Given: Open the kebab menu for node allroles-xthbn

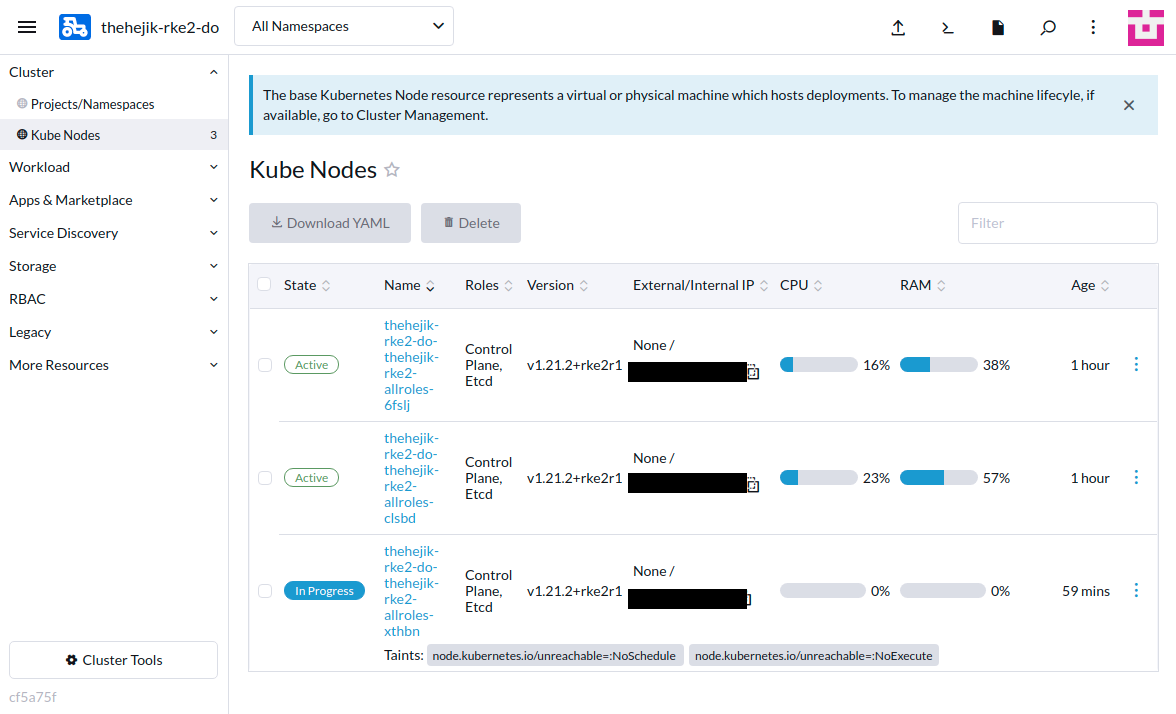Looking at the screenshot, I should [x=1136, y=590].
